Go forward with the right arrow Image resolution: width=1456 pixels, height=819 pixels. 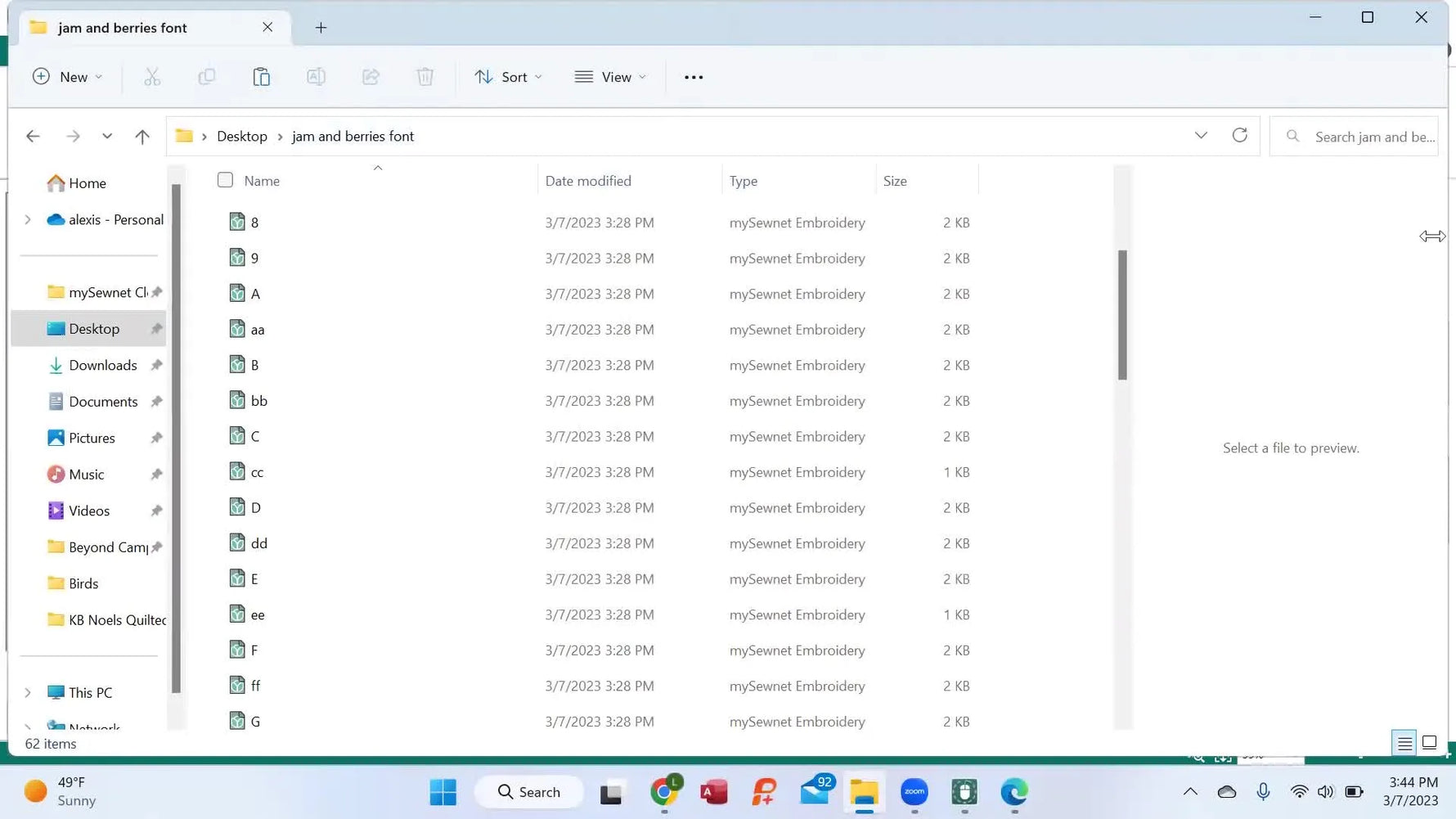click(73, 136)
